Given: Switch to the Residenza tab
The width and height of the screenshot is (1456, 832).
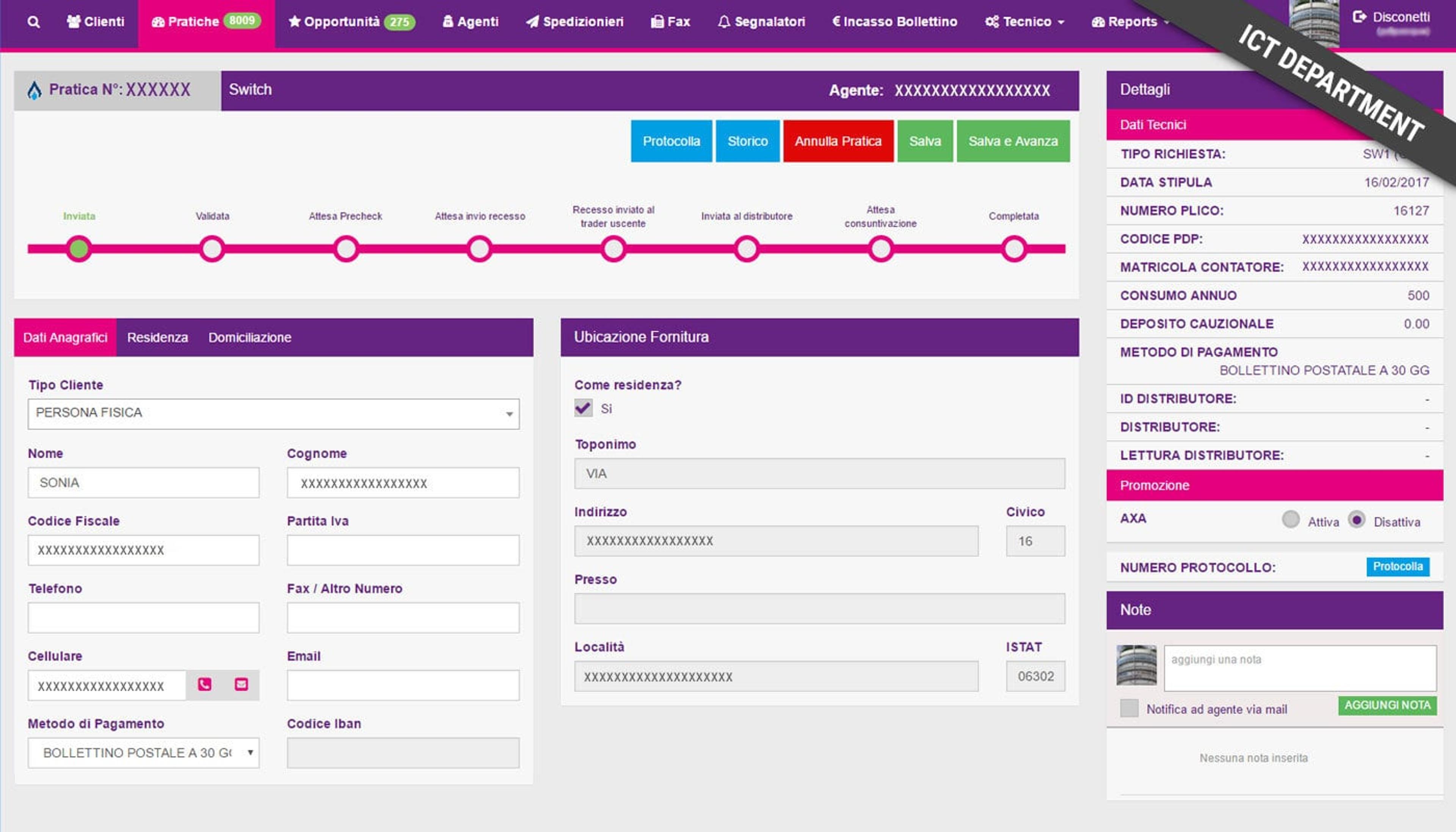Looking at the screenshot, I should click(158, 337).
